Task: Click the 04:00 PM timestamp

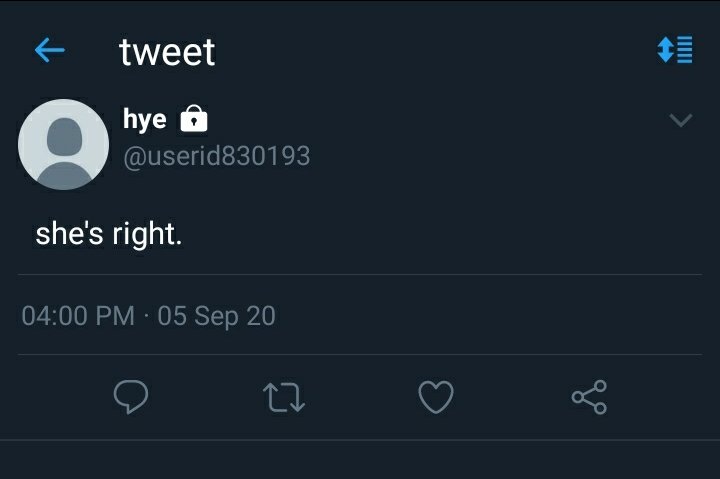Action: (78, 316)
